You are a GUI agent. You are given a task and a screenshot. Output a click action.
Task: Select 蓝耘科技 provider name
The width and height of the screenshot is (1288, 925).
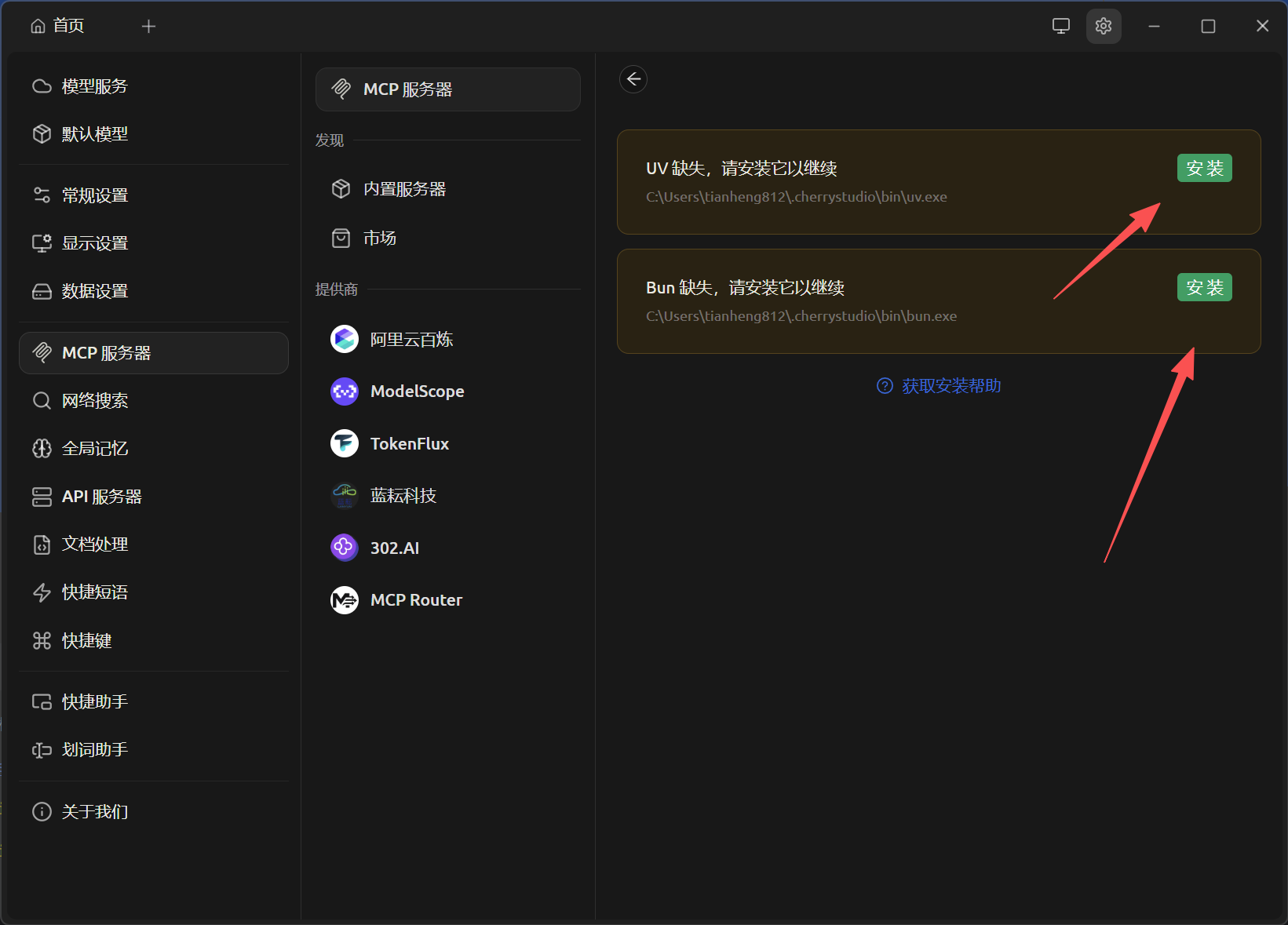(403, 496)
